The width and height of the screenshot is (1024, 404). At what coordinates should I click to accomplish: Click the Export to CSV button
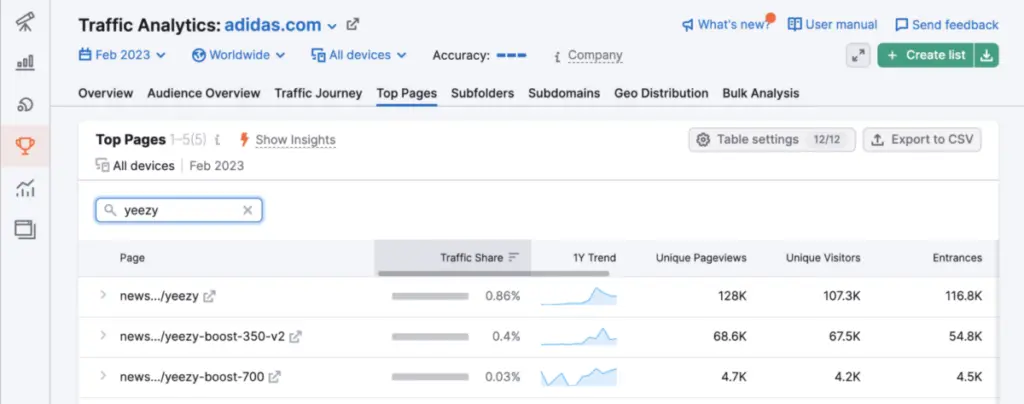coord(922,140)
